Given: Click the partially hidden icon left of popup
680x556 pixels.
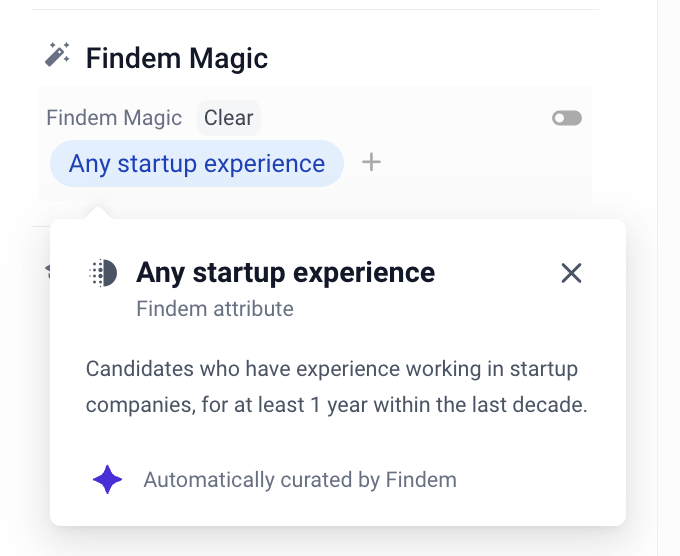Looking at the screenshot, I should pyautogui.click(x=46, y=270).
